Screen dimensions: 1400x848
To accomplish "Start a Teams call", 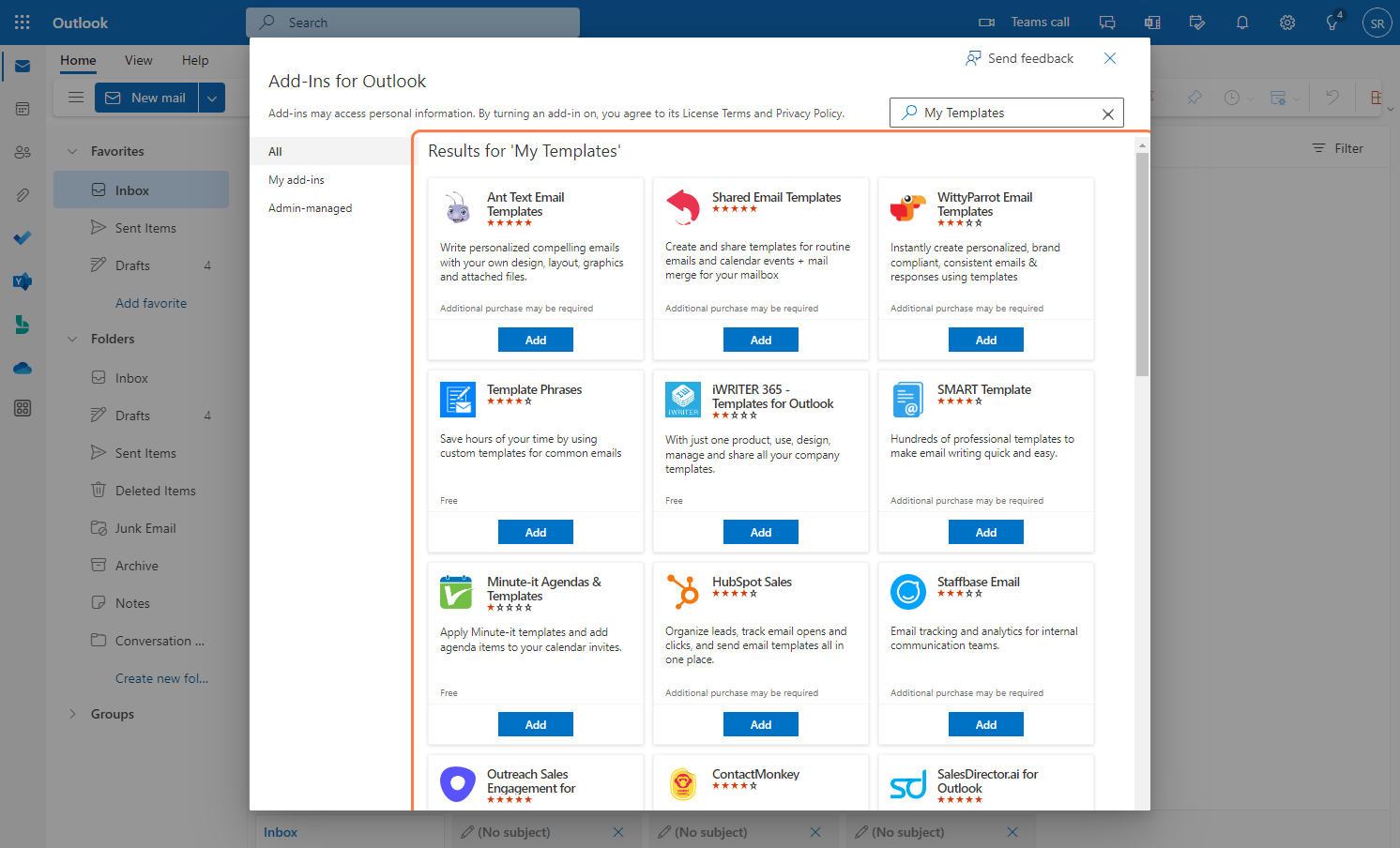I will click(x=1024, y=23).
